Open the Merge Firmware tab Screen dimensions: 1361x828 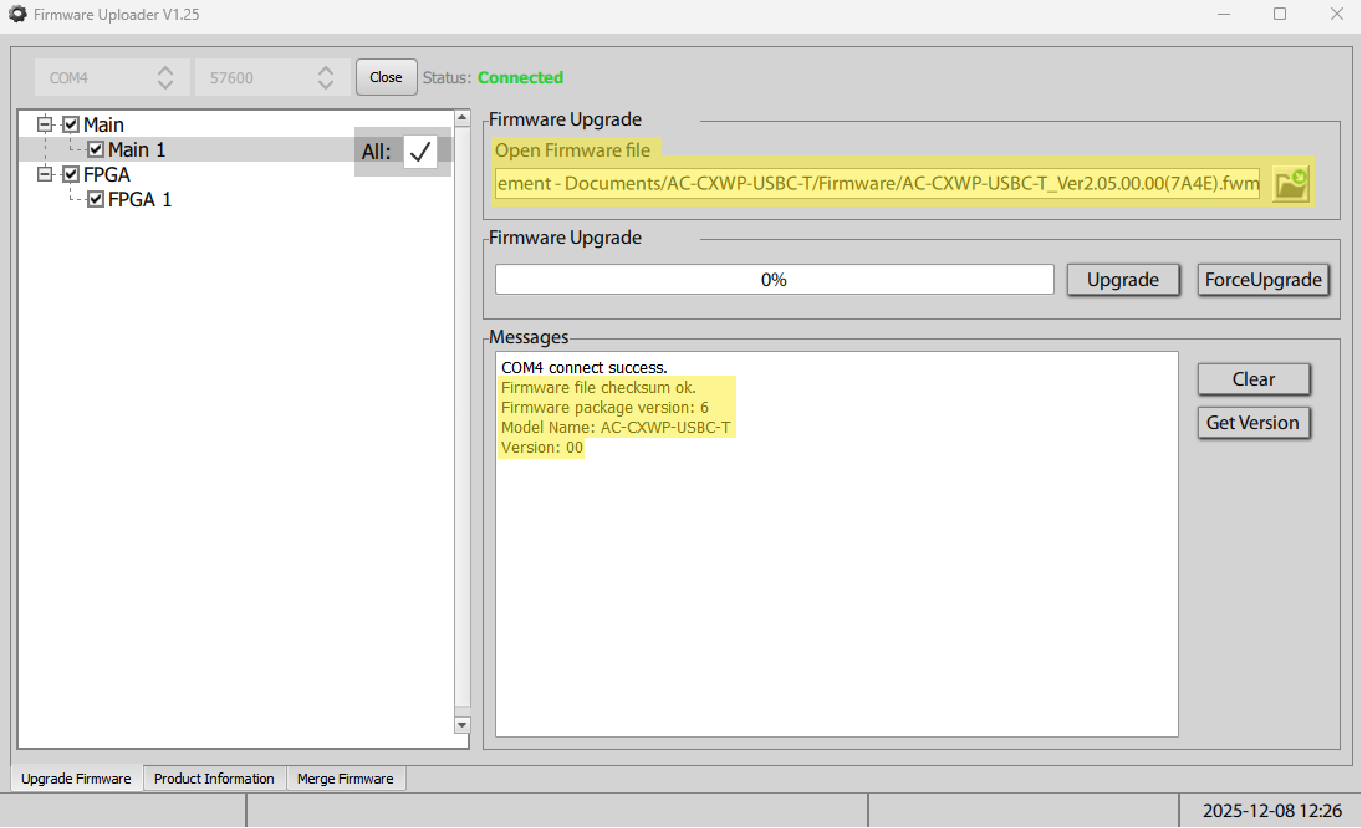[345, 779]
